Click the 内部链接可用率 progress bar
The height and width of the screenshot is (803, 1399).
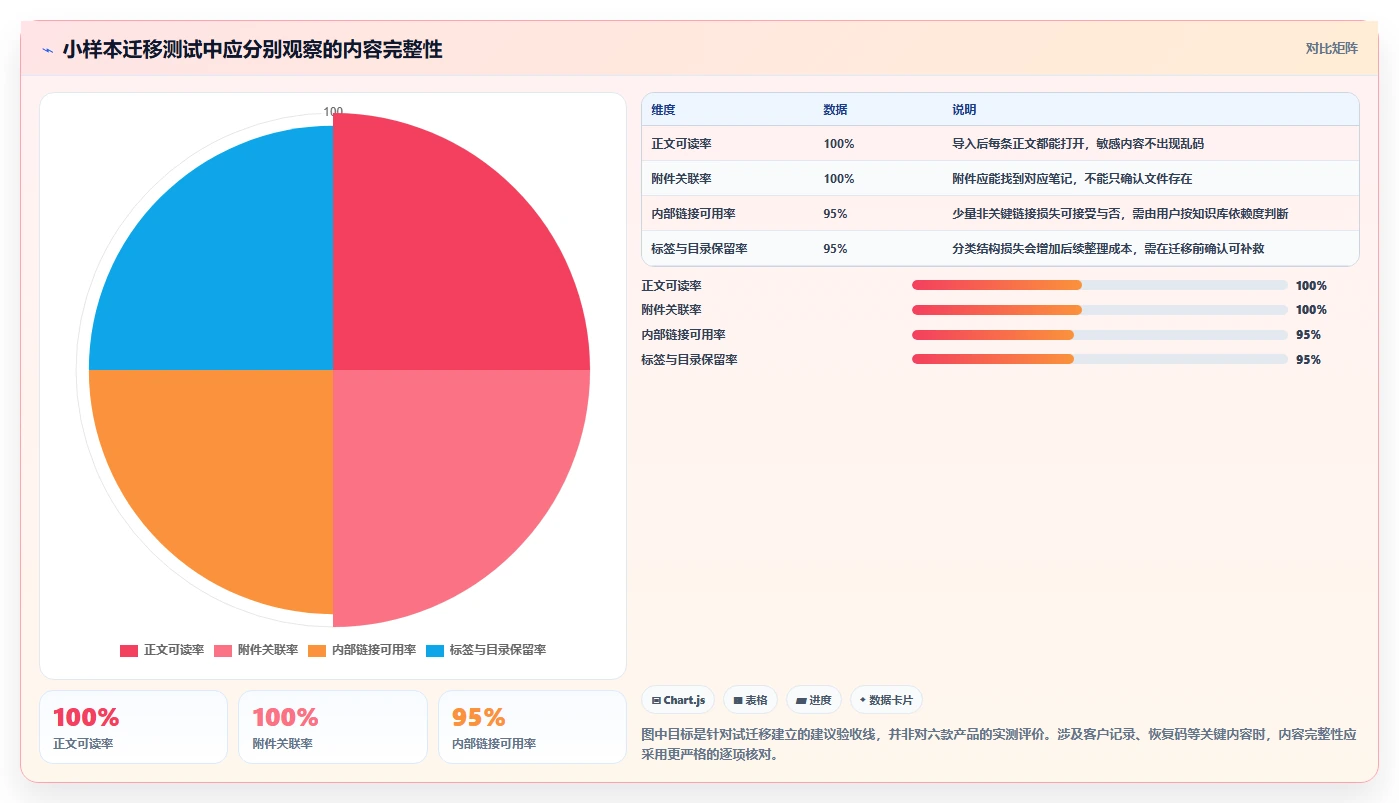1100,334
